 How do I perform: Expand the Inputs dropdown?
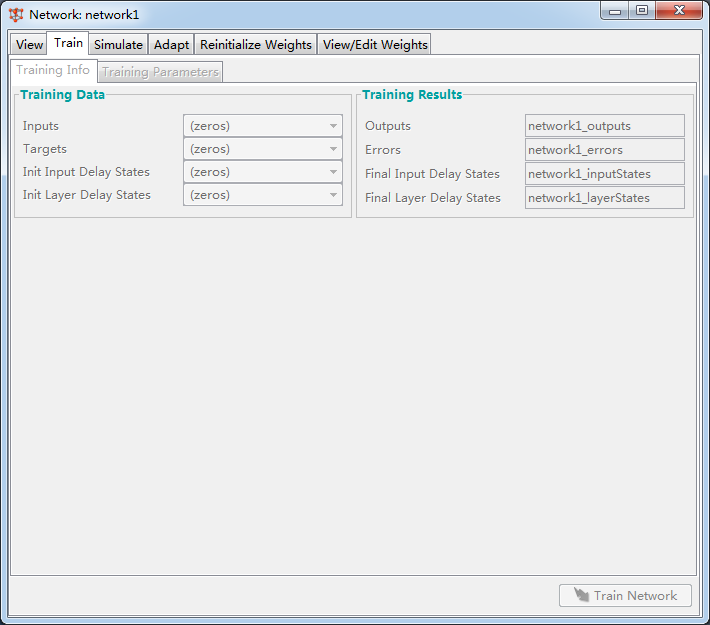(263, 125)
